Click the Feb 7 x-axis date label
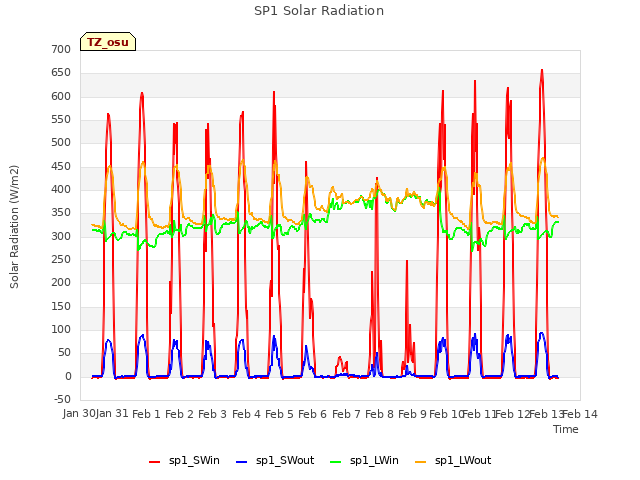Screen dimensions: 640x480 pyautogui.click(x=346, y=414)
